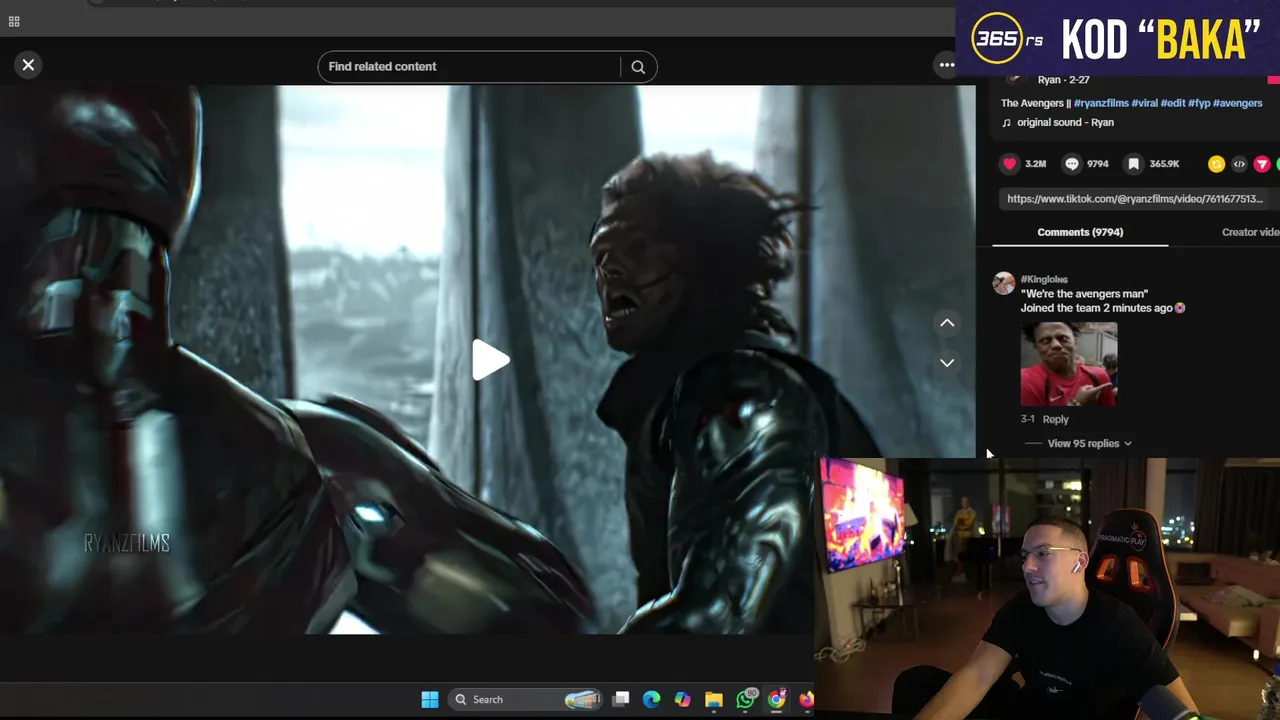Open the commenter's profile avatar
The width and height of the screenshot is (1280, 720).
tap(1004, 284)
